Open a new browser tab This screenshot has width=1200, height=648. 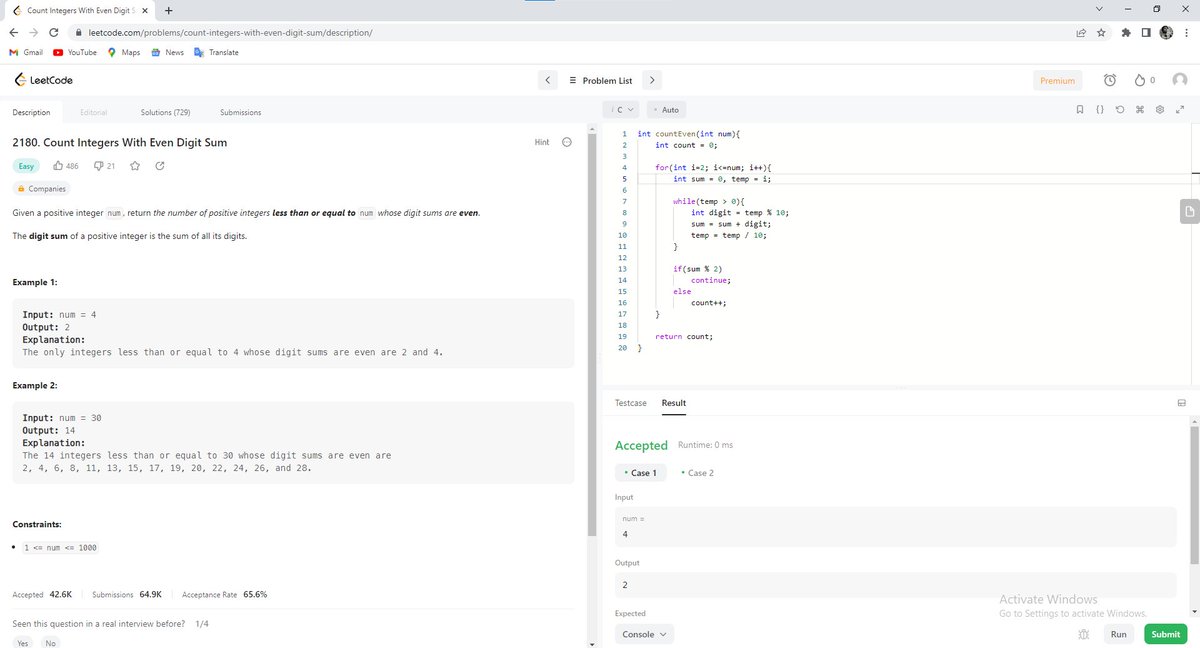168,11
